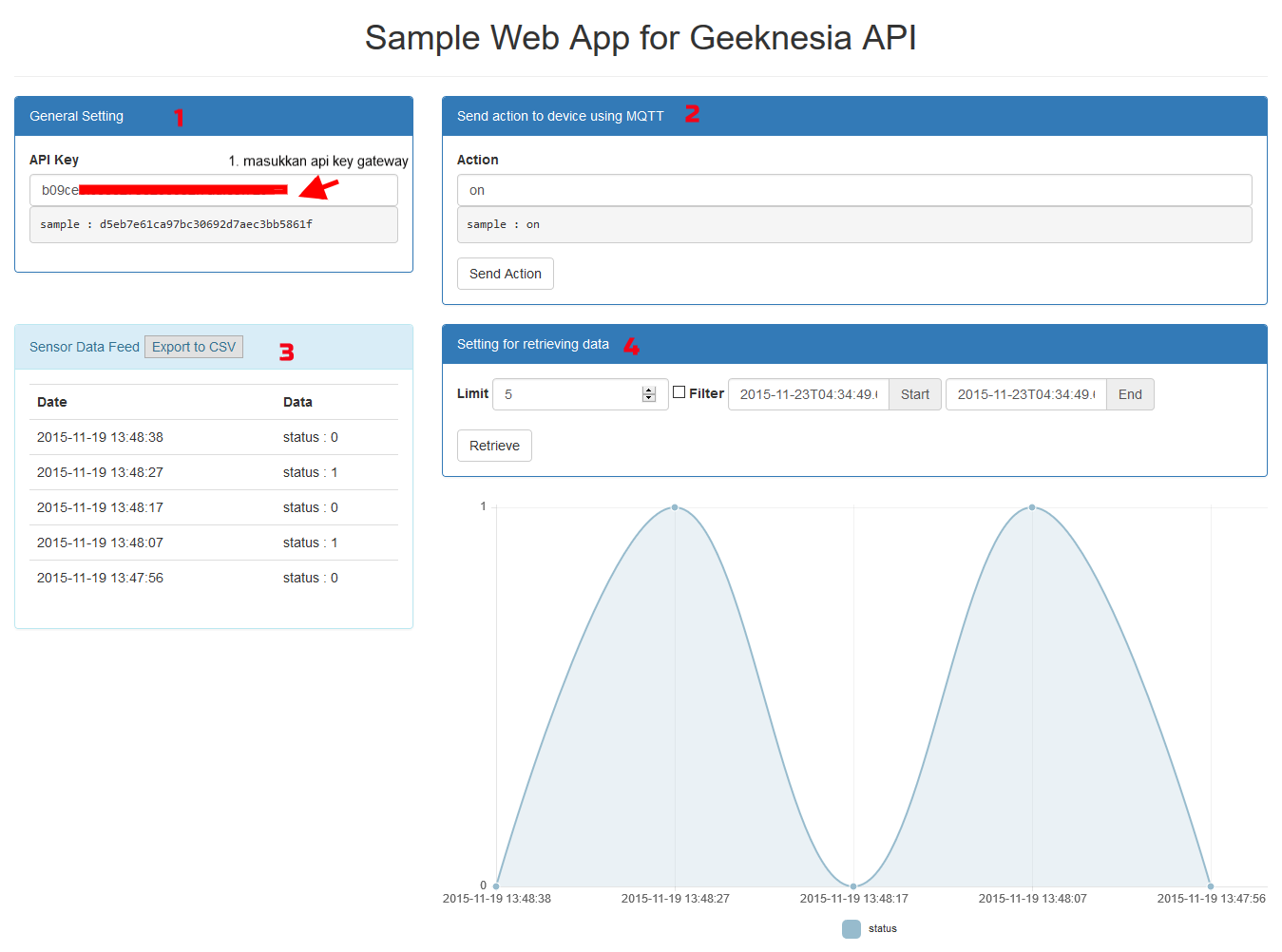Click the Start addon label
This screenshot has width=1282, height=952.
(915, 394)
